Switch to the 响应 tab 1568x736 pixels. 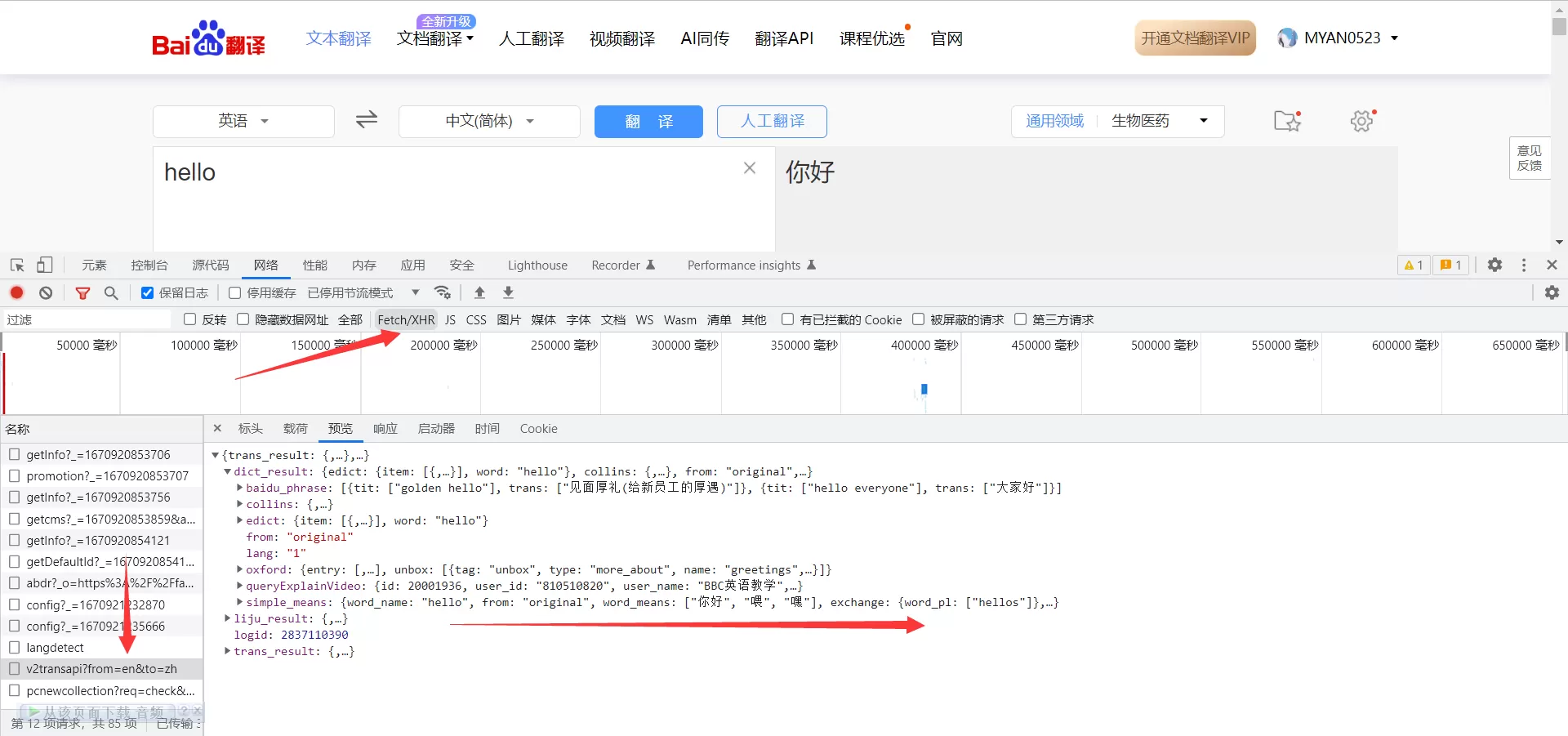click(x=385, y=429)
